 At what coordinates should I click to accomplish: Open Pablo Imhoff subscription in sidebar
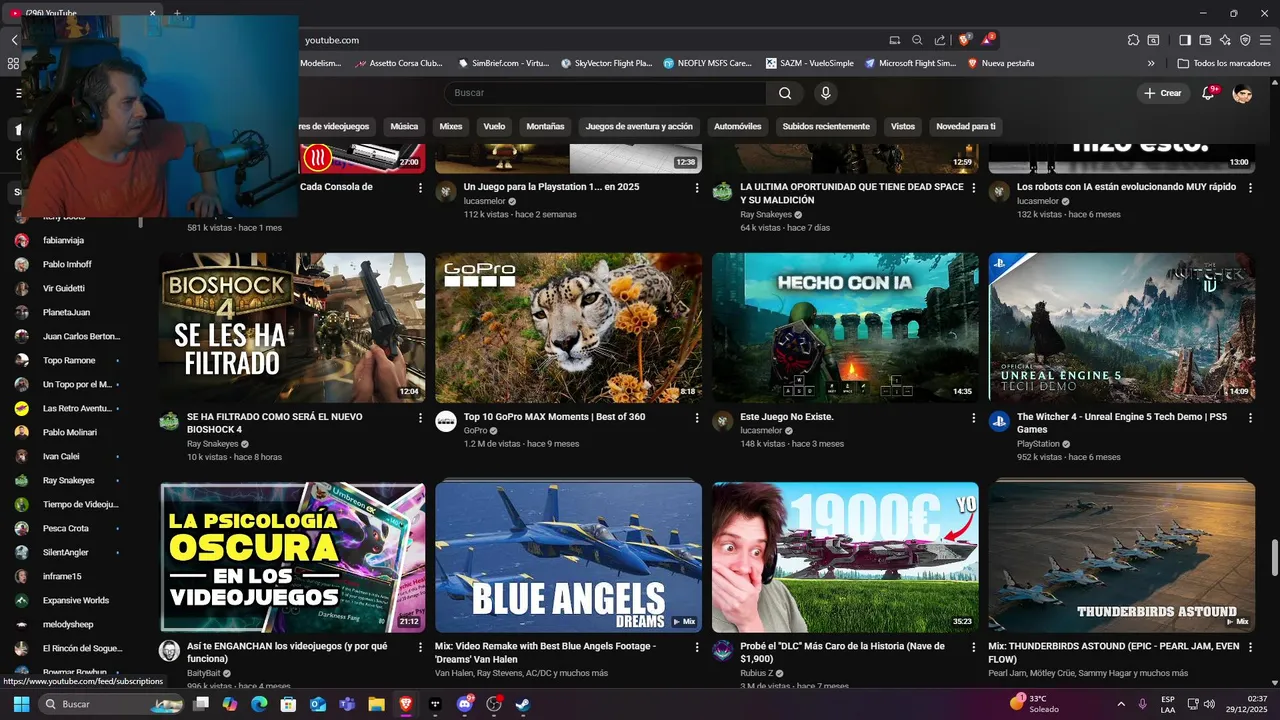pyautogui.click(x=65, y=264)
